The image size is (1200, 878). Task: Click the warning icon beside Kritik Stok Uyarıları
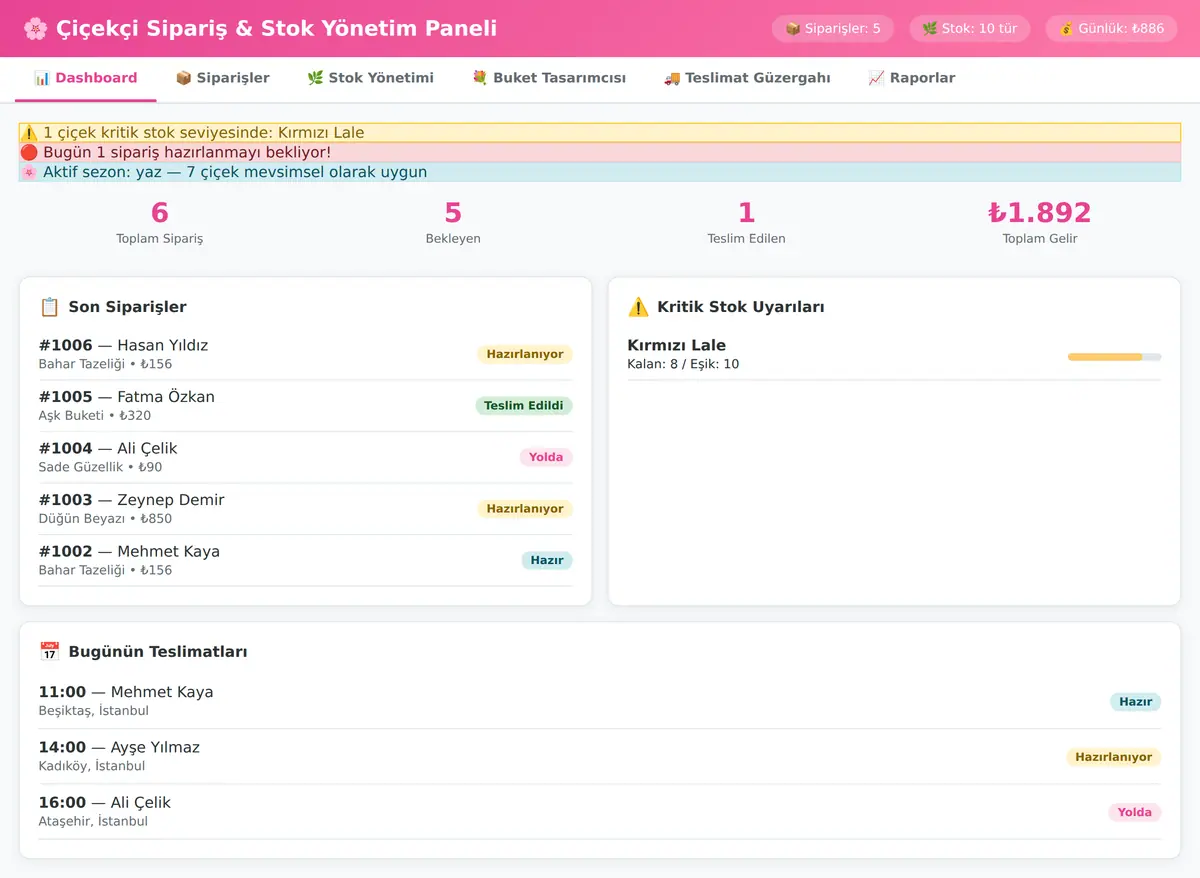pos(638,307)
